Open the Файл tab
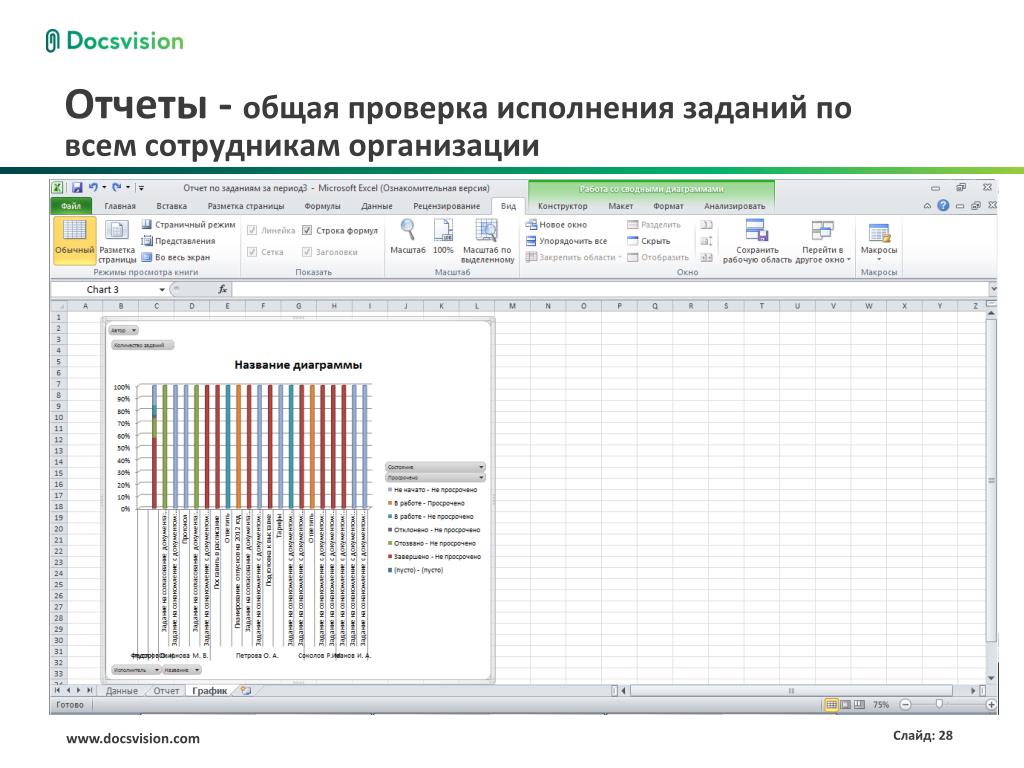This screenshot has height=768, width=1024. click(x=71, y=206)
